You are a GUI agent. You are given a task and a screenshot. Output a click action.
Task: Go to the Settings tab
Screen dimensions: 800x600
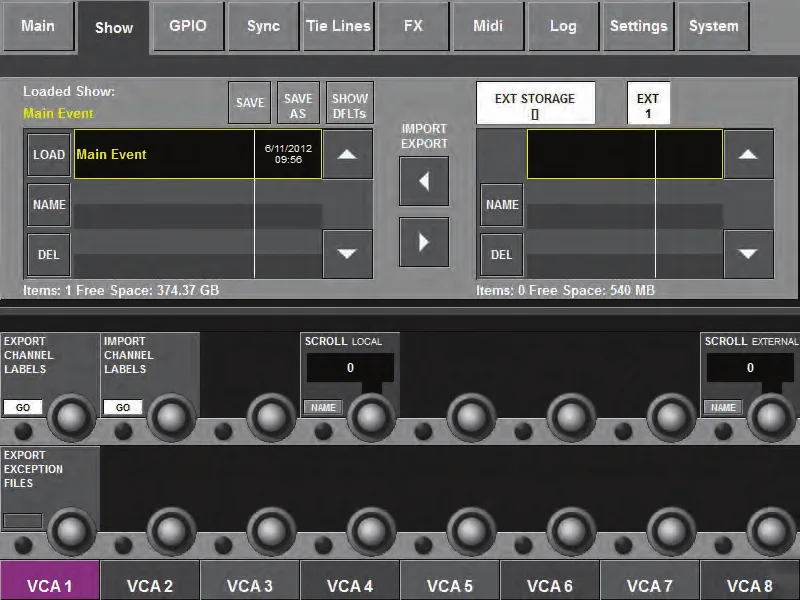[x=638, y=26]
